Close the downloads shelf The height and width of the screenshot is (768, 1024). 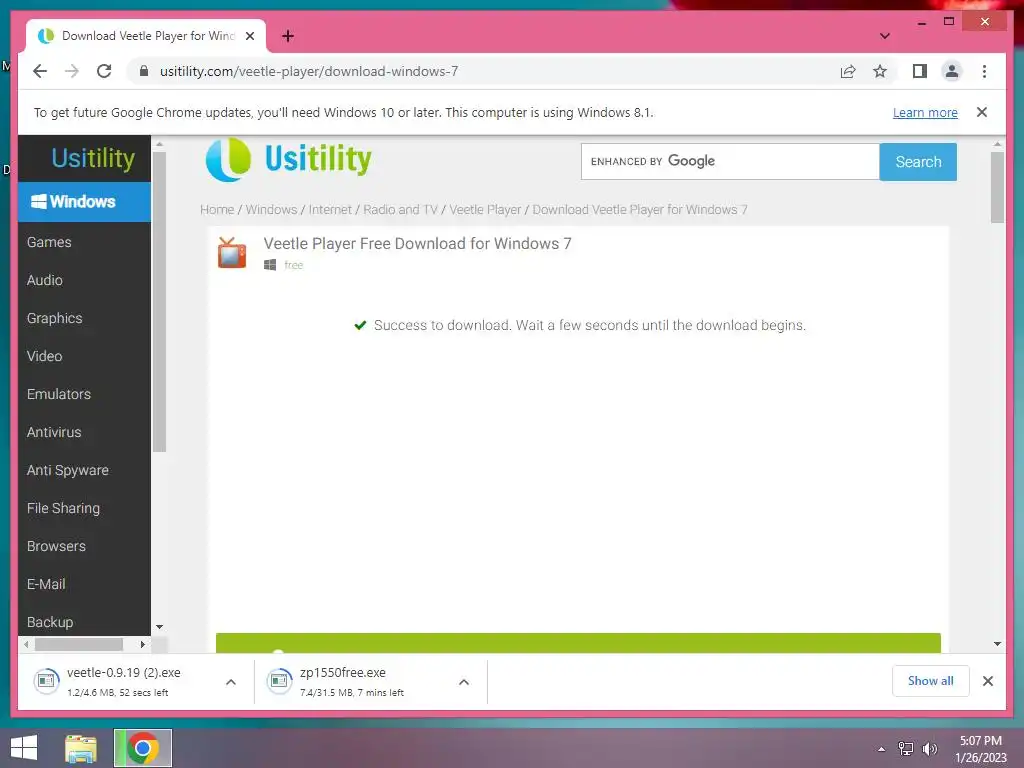click(x=987, y=681)
